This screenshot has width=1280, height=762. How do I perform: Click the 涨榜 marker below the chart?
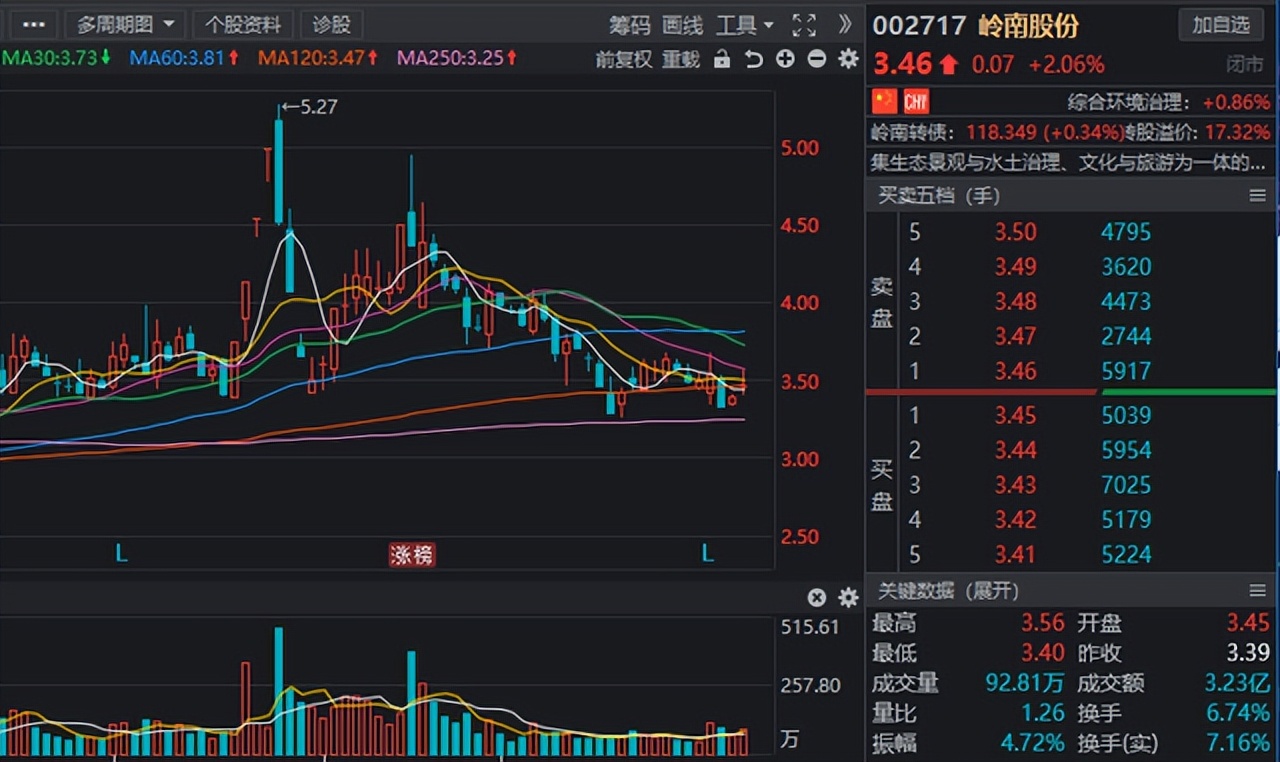point(411,554)
